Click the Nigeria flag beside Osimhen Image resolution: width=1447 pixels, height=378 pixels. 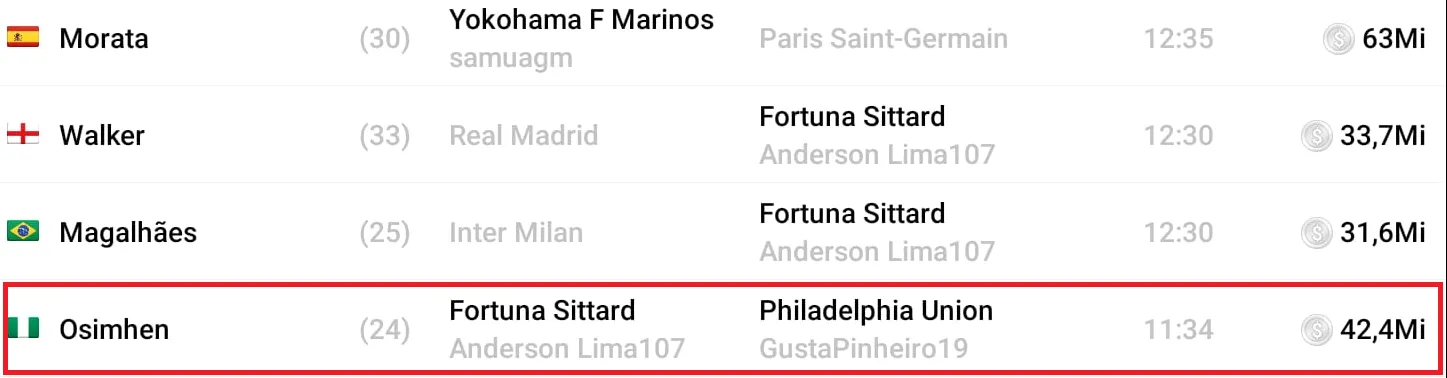23,329
